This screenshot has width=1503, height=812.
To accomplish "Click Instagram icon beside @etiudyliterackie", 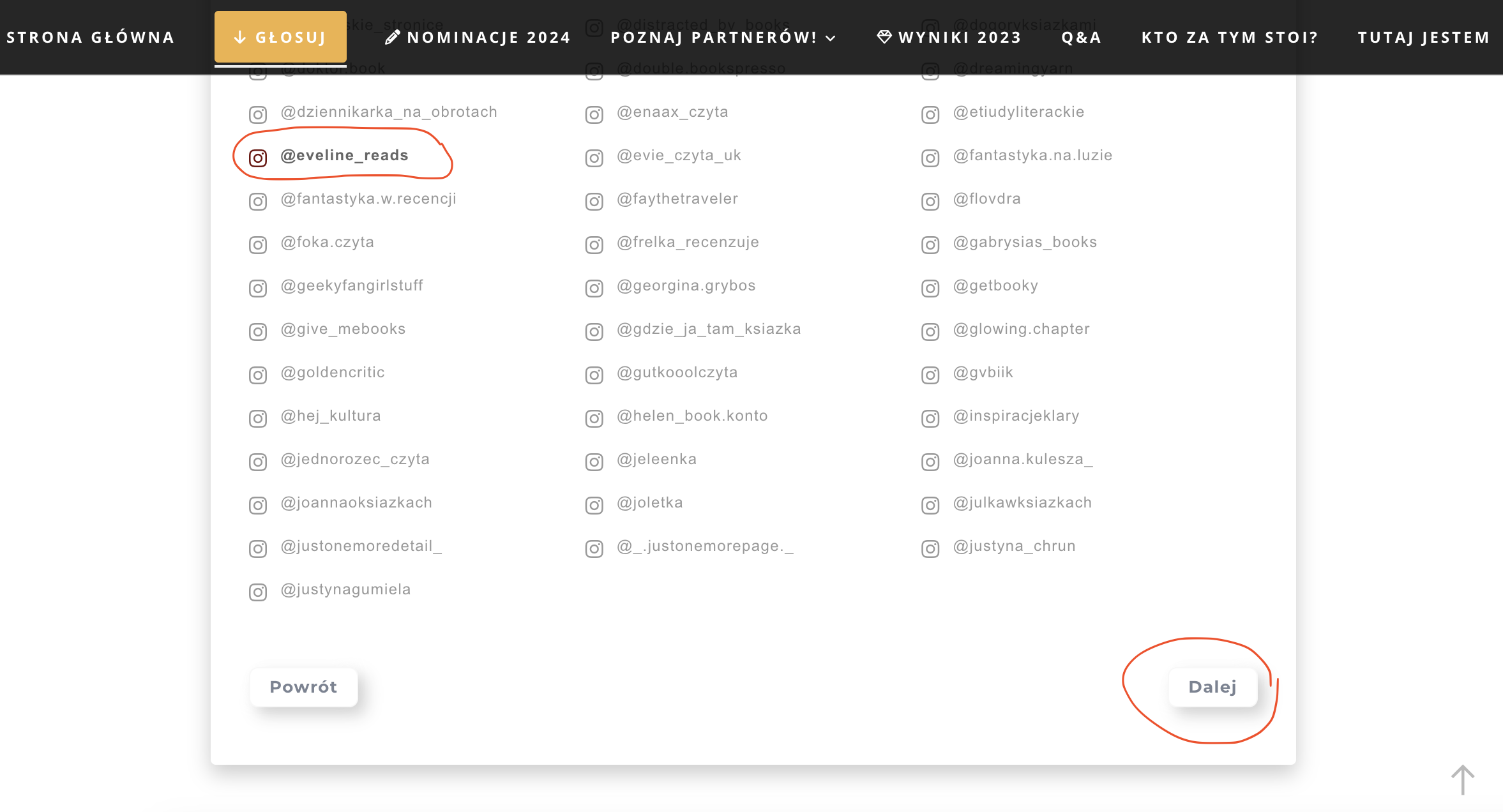I will pos(930,114).
